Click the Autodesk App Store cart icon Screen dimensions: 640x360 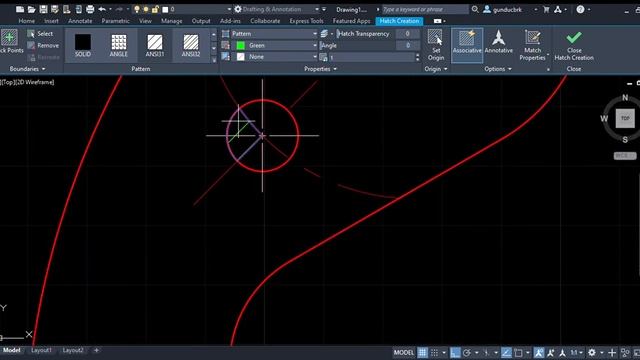[x=546, y=9]
